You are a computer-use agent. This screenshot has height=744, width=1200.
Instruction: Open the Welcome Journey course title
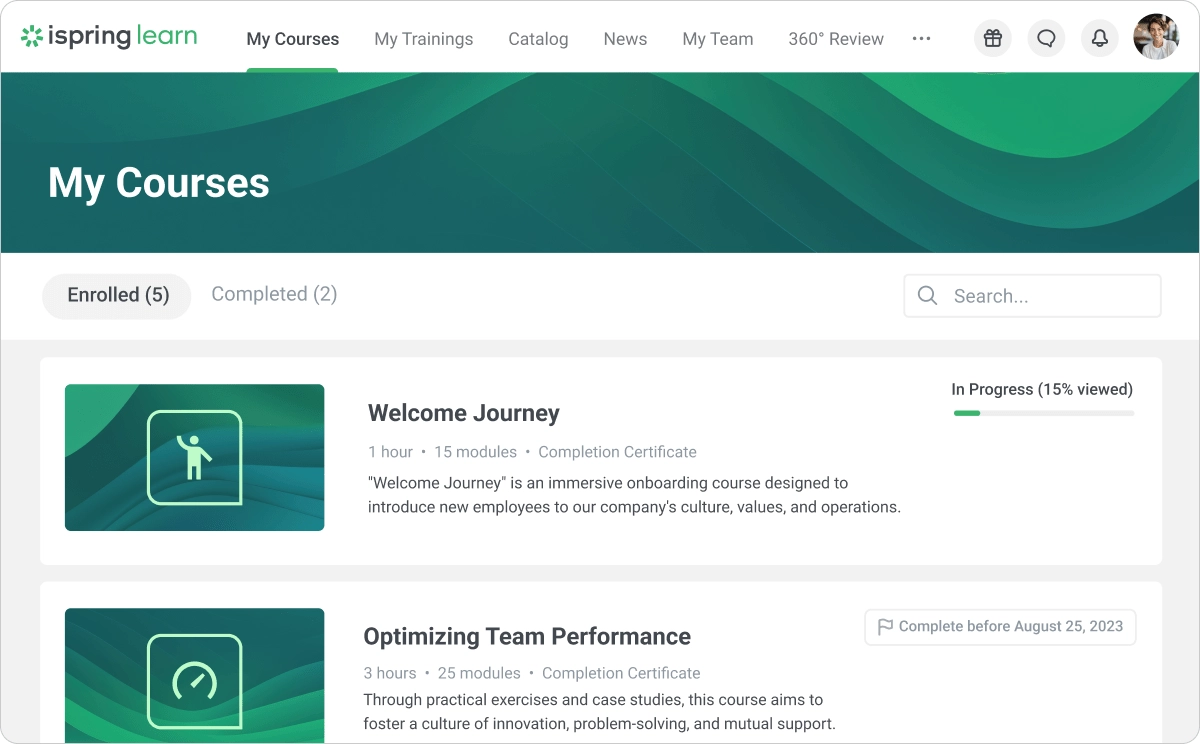click(464, 413)
